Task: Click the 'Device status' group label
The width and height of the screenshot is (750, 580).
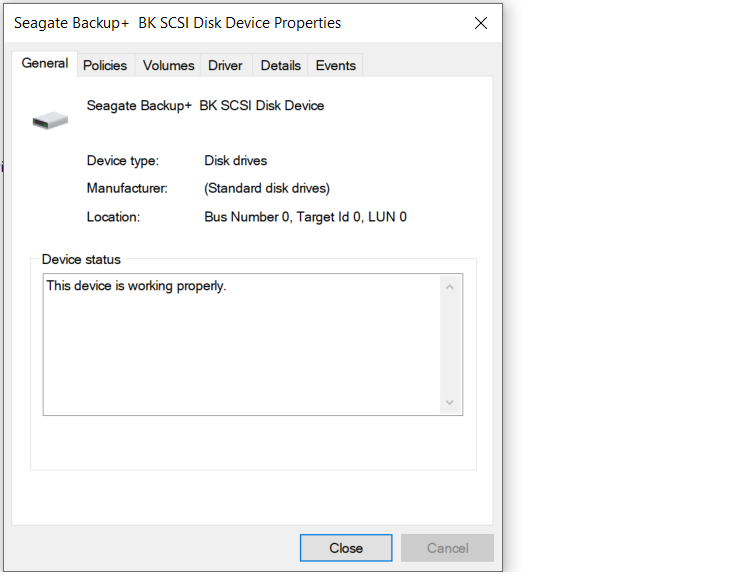Action: point(81,260)
